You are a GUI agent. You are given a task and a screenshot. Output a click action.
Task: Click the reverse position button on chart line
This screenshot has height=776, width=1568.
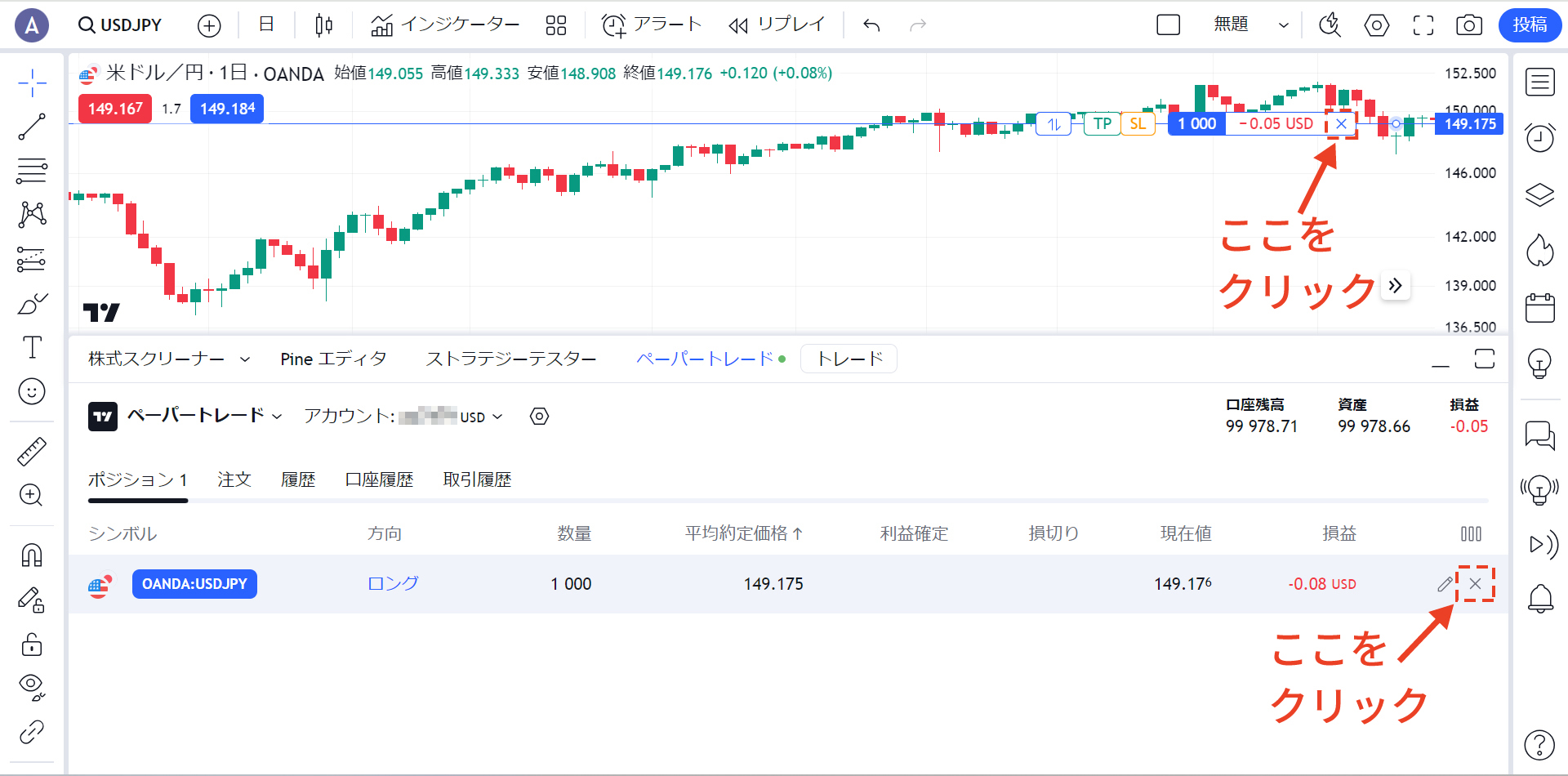click(1053, 124)
